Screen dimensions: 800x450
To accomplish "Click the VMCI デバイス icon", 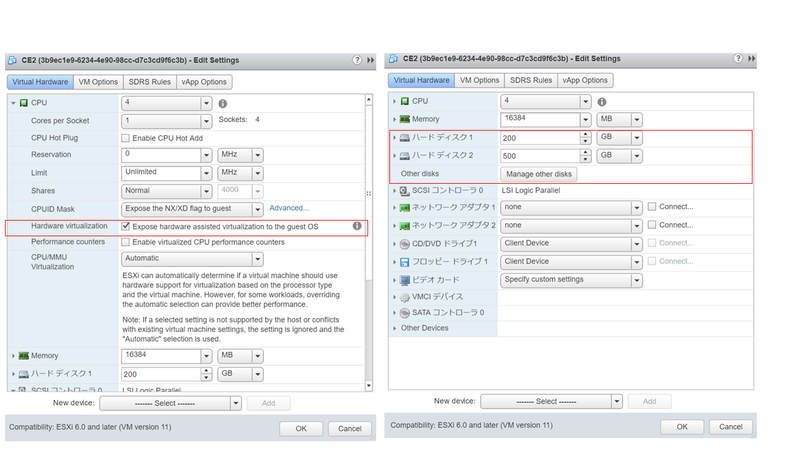I will point(405,297).
